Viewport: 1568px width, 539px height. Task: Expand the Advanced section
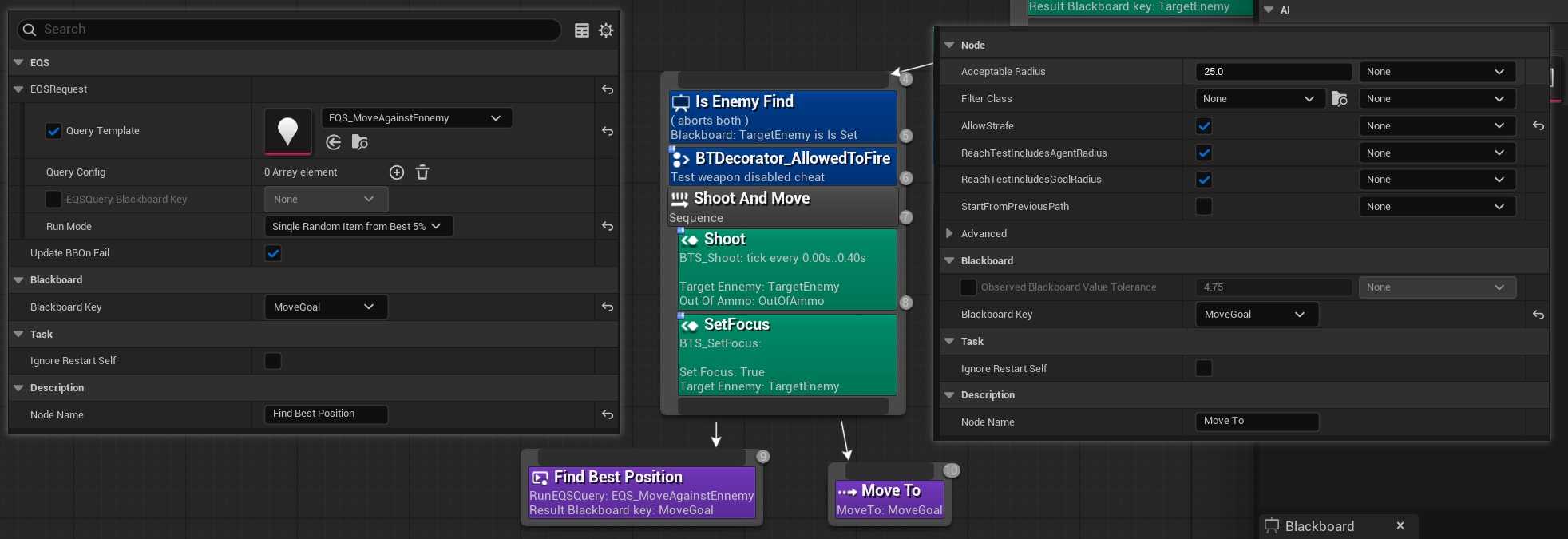[949, 234]
